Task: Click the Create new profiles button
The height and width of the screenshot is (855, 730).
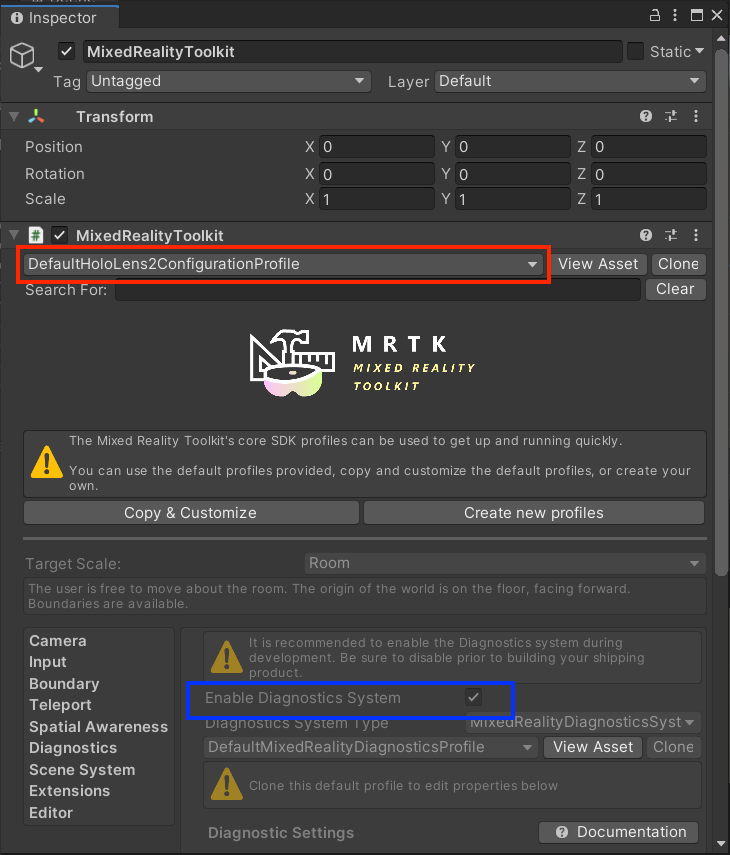Action: [x=533, y=513]
